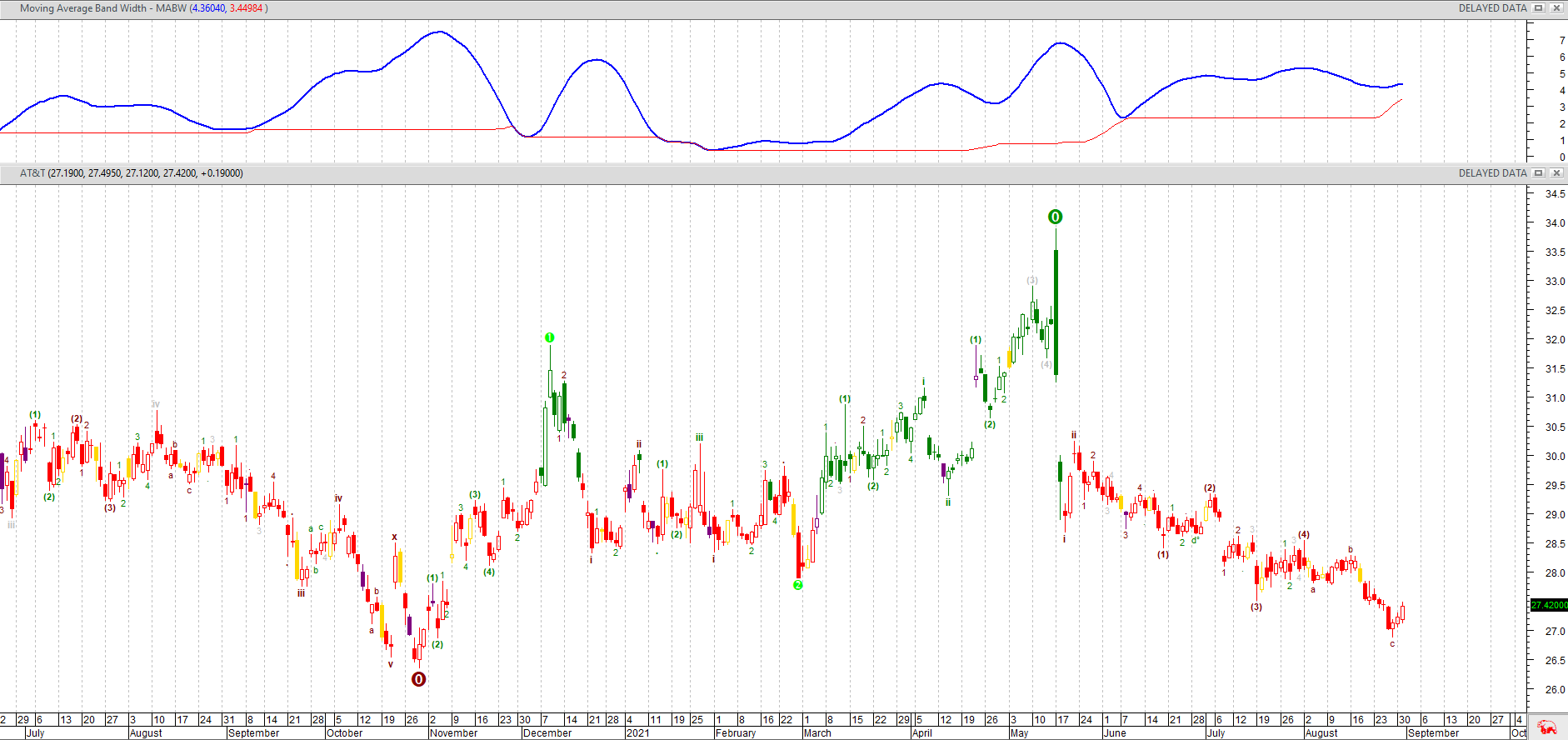Viewport: 1568px width, 740px height.
Task: Click the AT&T chart title text
Action: pyautogui.click(x=131, y=173)
